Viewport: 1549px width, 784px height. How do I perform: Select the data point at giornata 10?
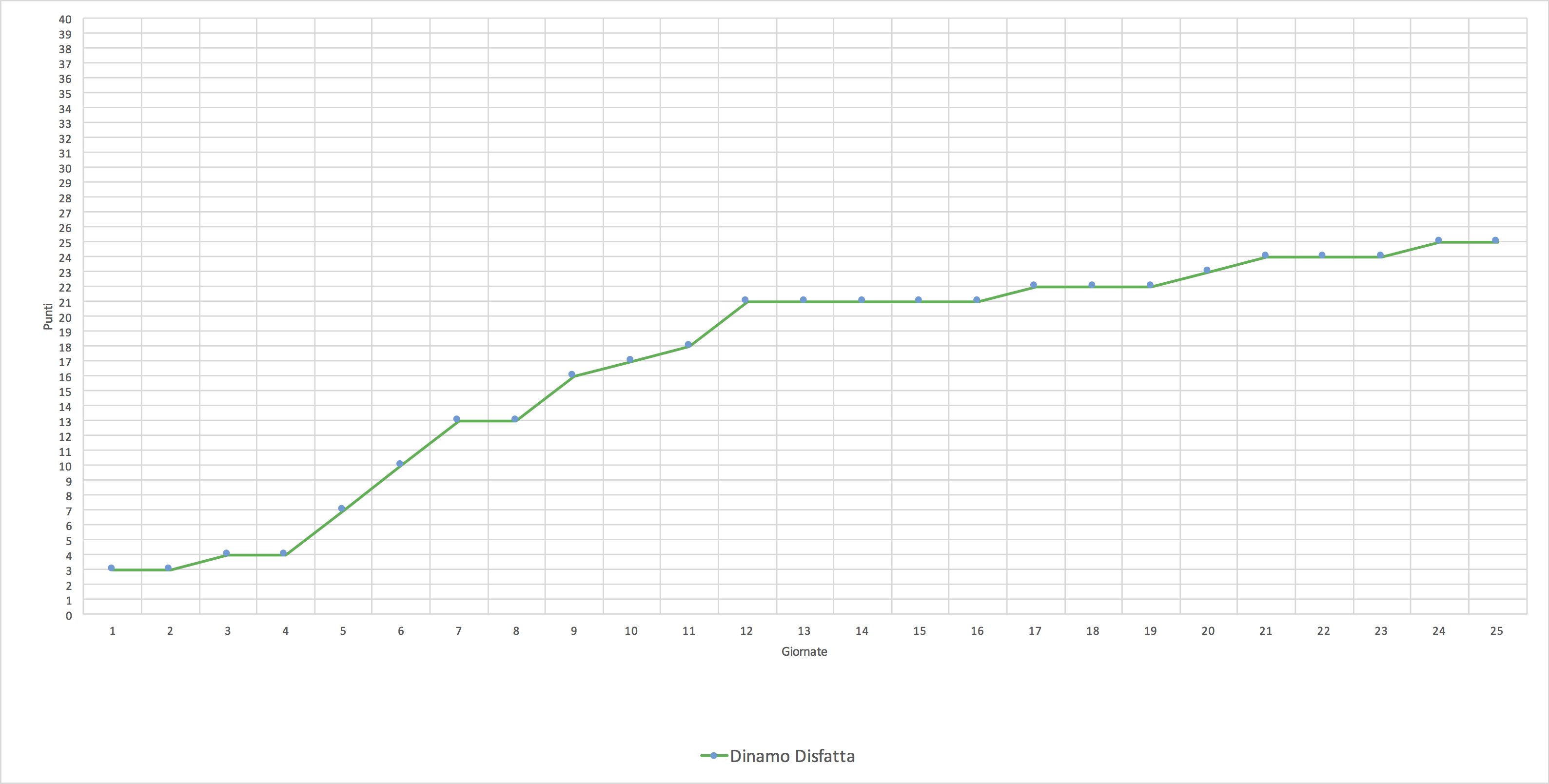pyautogui.click(x=630, y=359)
